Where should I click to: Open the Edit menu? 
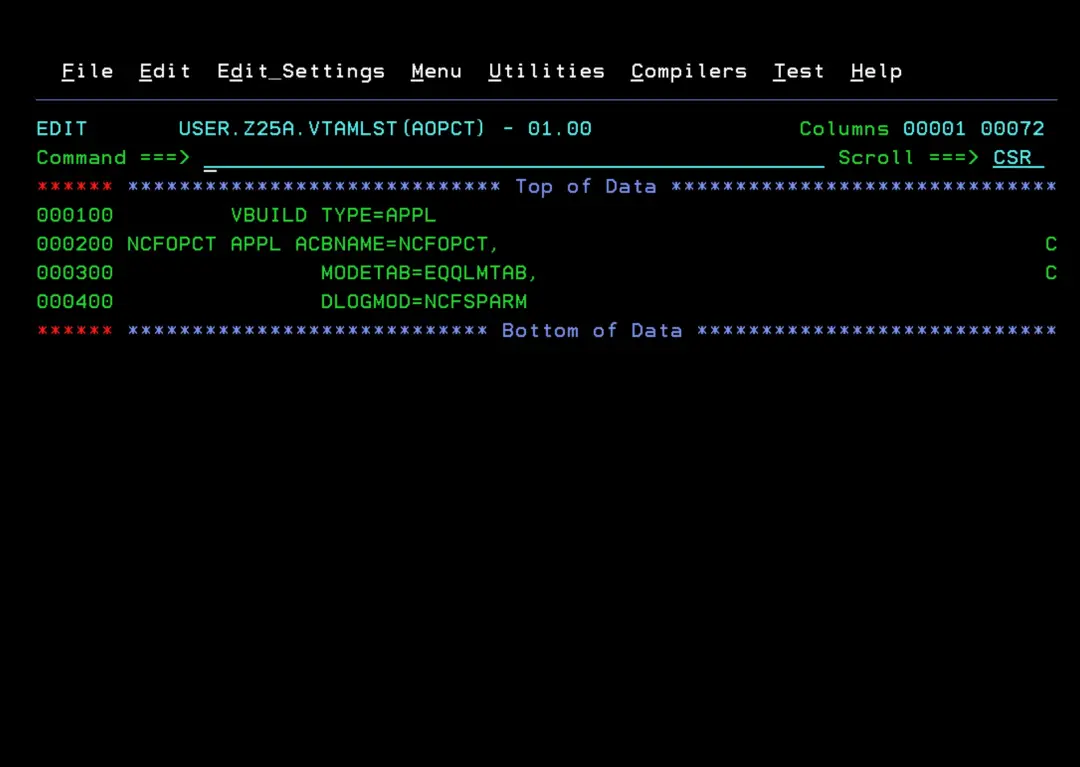(x=165, y=72)
